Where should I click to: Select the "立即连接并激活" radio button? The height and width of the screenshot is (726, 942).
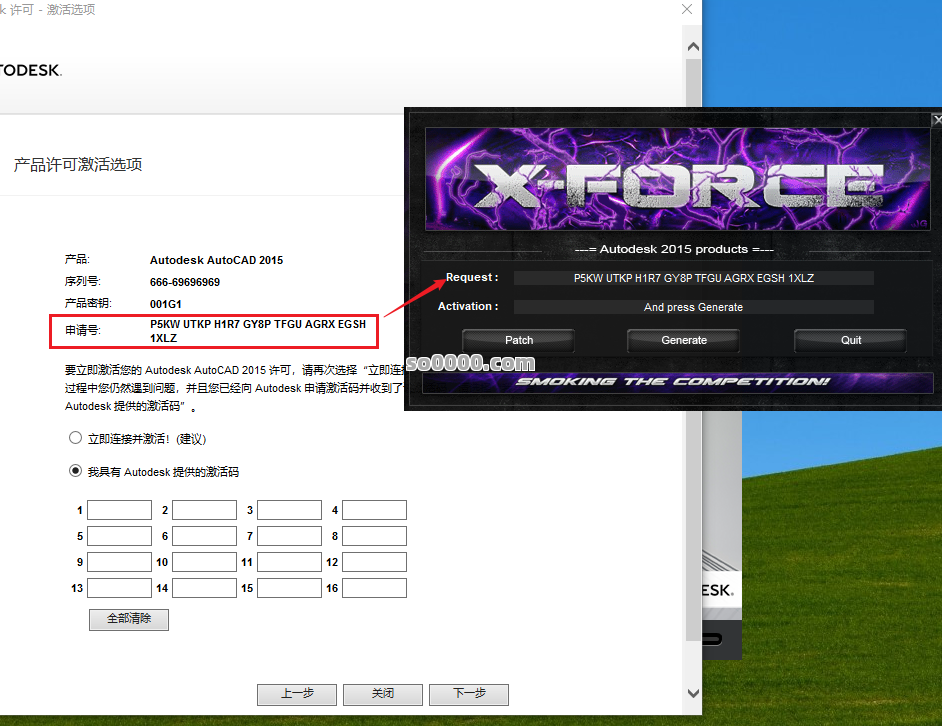coord(75,438)
